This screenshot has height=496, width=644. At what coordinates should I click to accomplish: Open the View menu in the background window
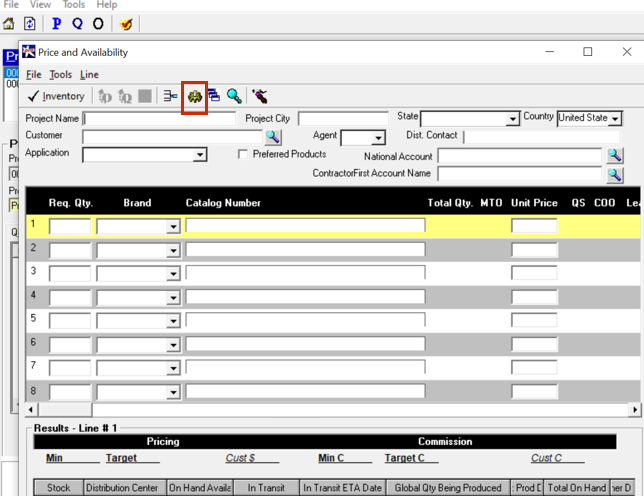40,5
